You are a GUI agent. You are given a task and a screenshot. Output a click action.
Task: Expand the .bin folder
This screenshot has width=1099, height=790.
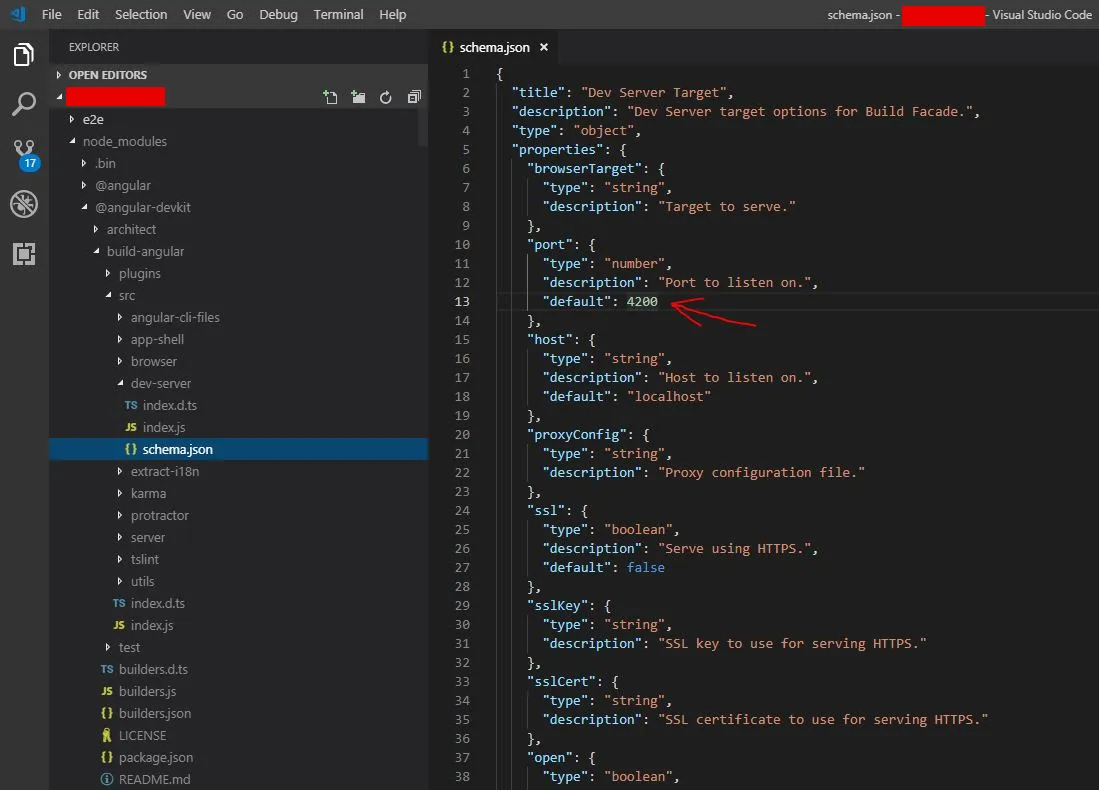[238, 163]
